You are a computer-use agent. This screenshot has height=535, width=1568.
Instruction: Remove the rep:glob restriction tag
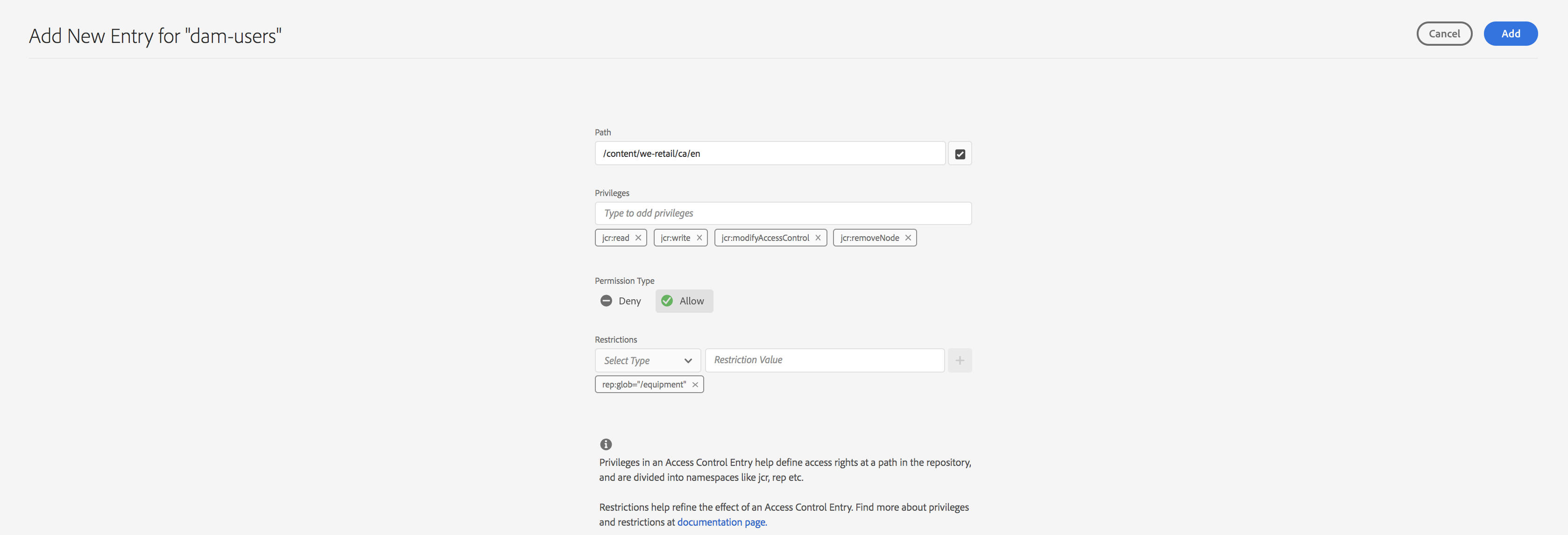(695, 385)
